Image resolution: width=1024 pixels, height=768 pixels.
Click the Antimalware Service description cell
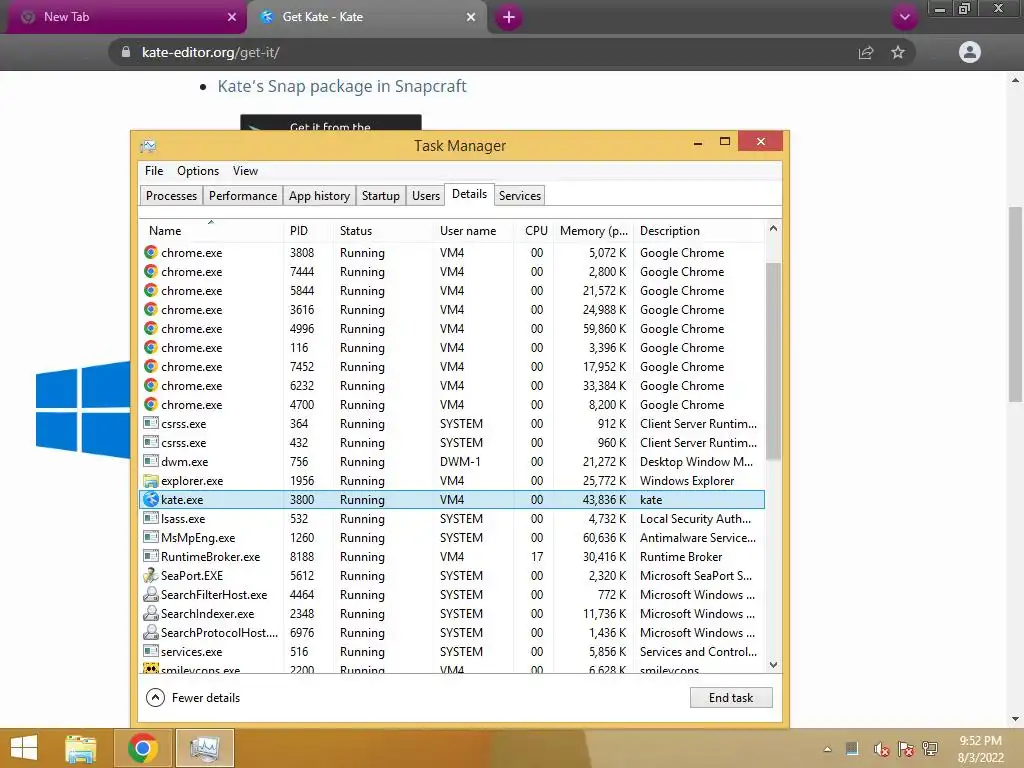[x=697, y=538]
